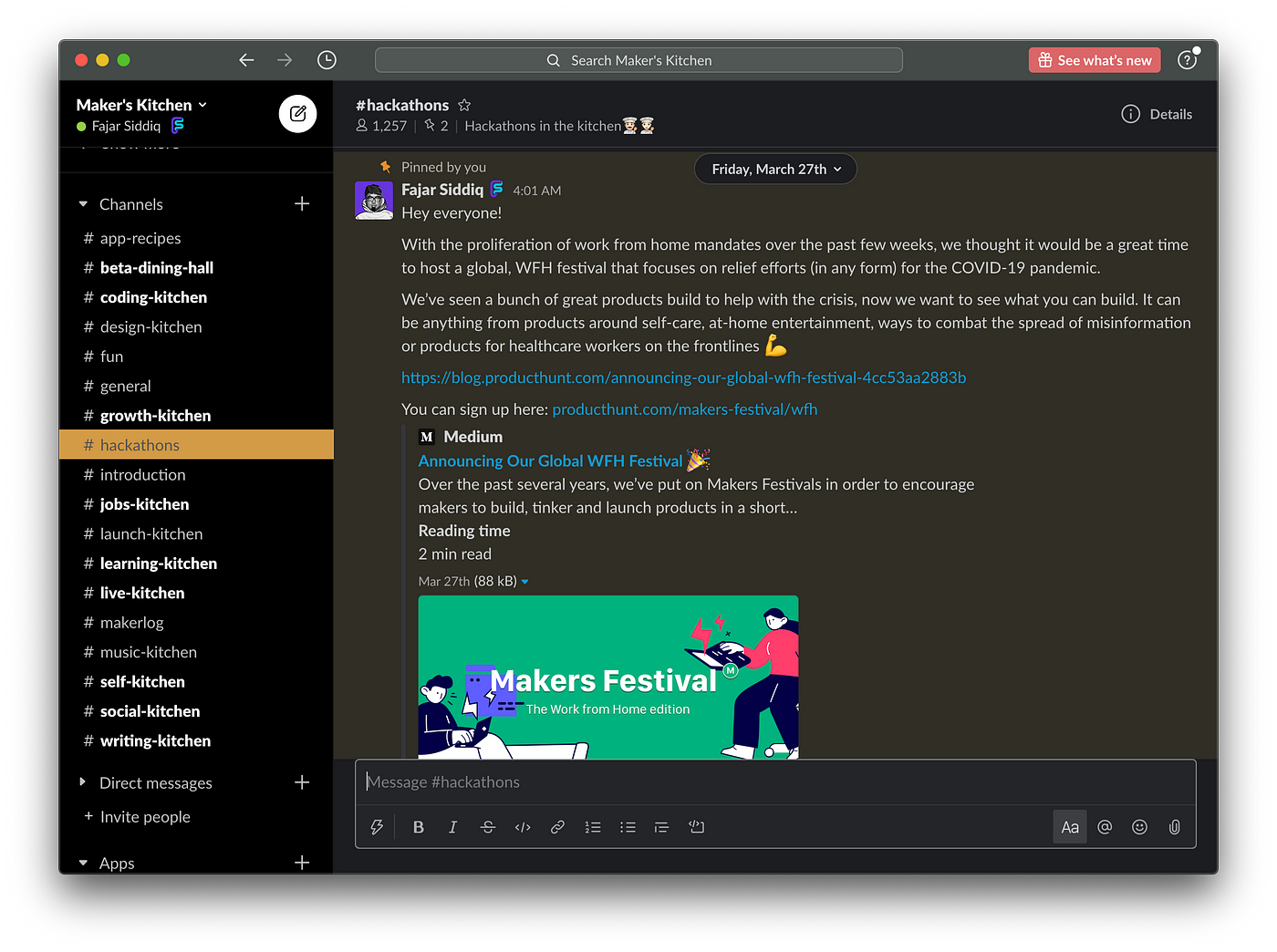The image size is (1277, 952).
Task: Open the makerlog channel
Action: coord(196,622)
